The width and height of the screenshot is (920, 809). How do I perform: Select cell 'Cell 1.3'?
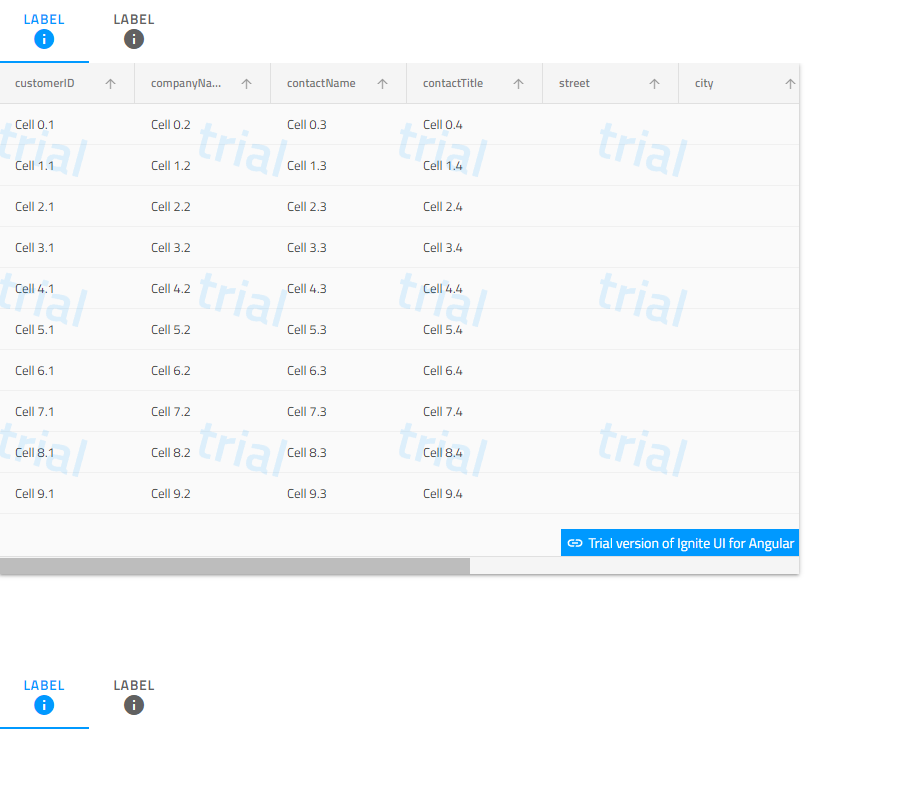(x=339, y=165)
